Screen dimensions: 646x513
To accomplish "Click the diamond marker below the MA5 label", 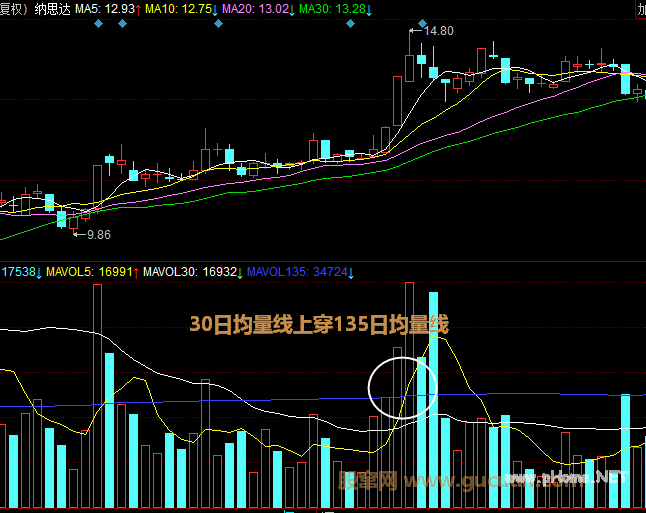I will pos(98,24).
